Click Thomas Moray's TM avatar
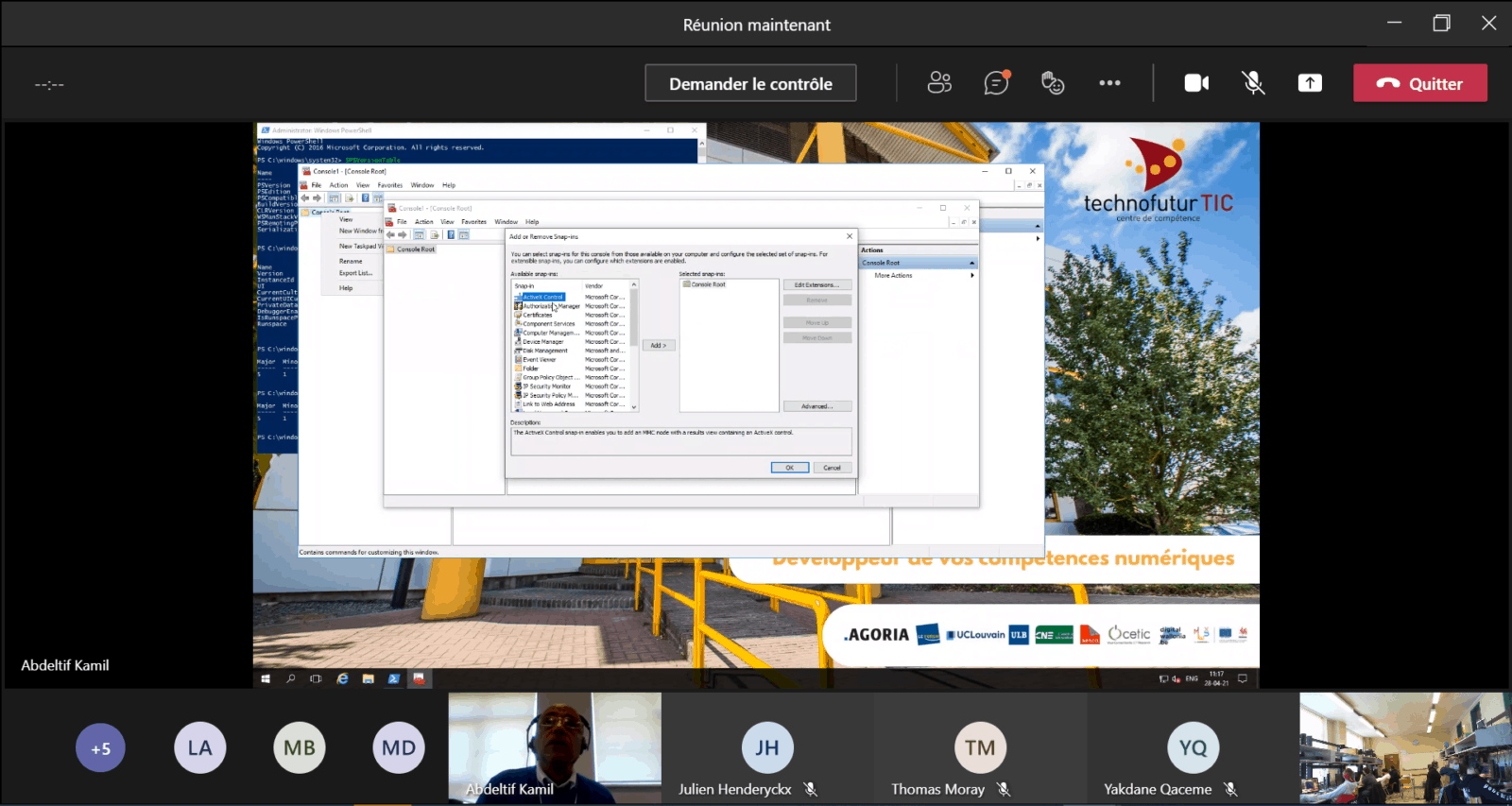 [980, 748]
